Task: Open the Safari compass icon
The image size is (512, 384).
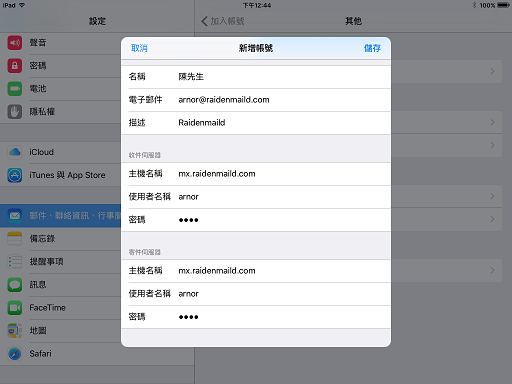Action: pos(15,354)
